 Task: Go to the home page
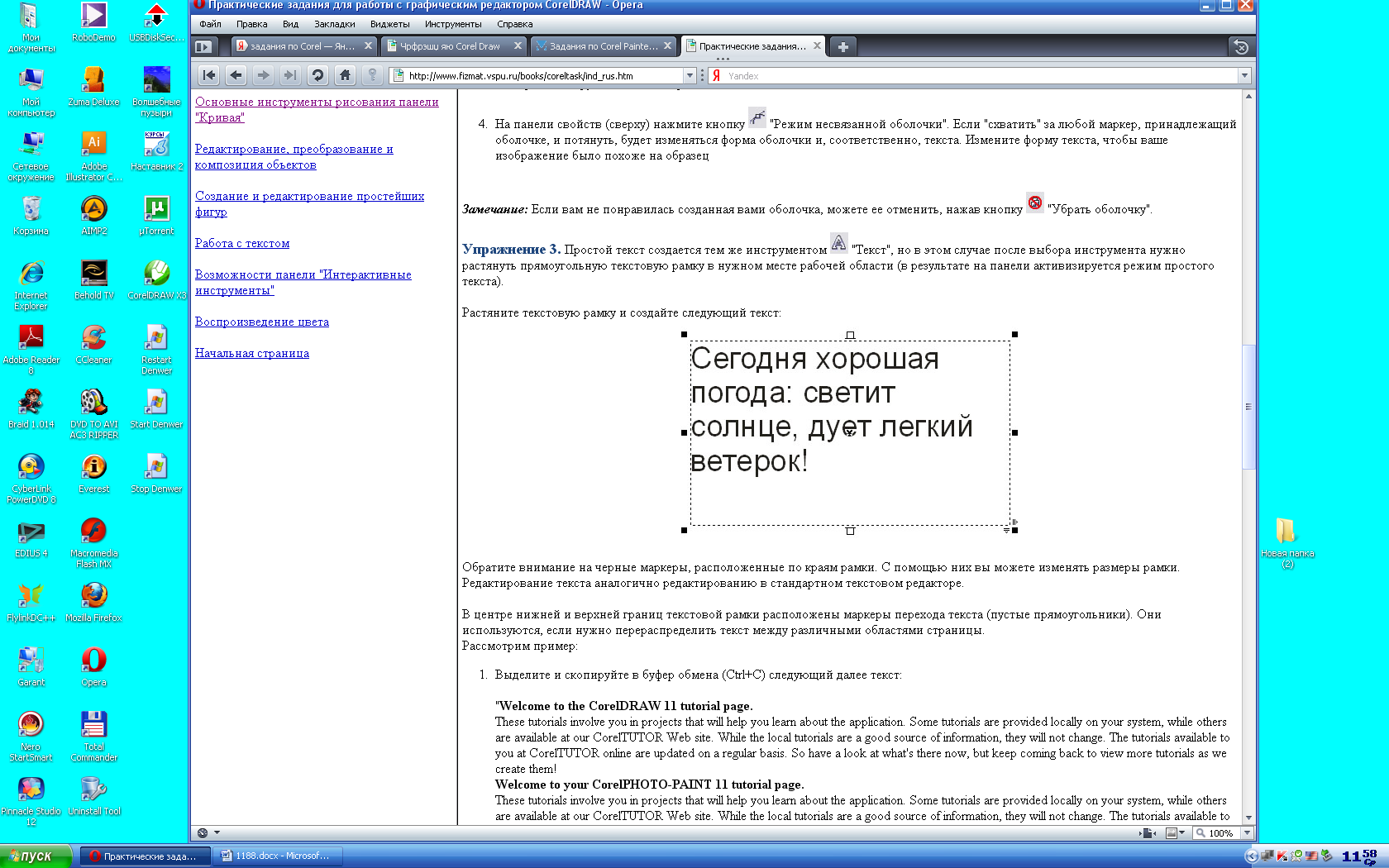coord(345,75)
